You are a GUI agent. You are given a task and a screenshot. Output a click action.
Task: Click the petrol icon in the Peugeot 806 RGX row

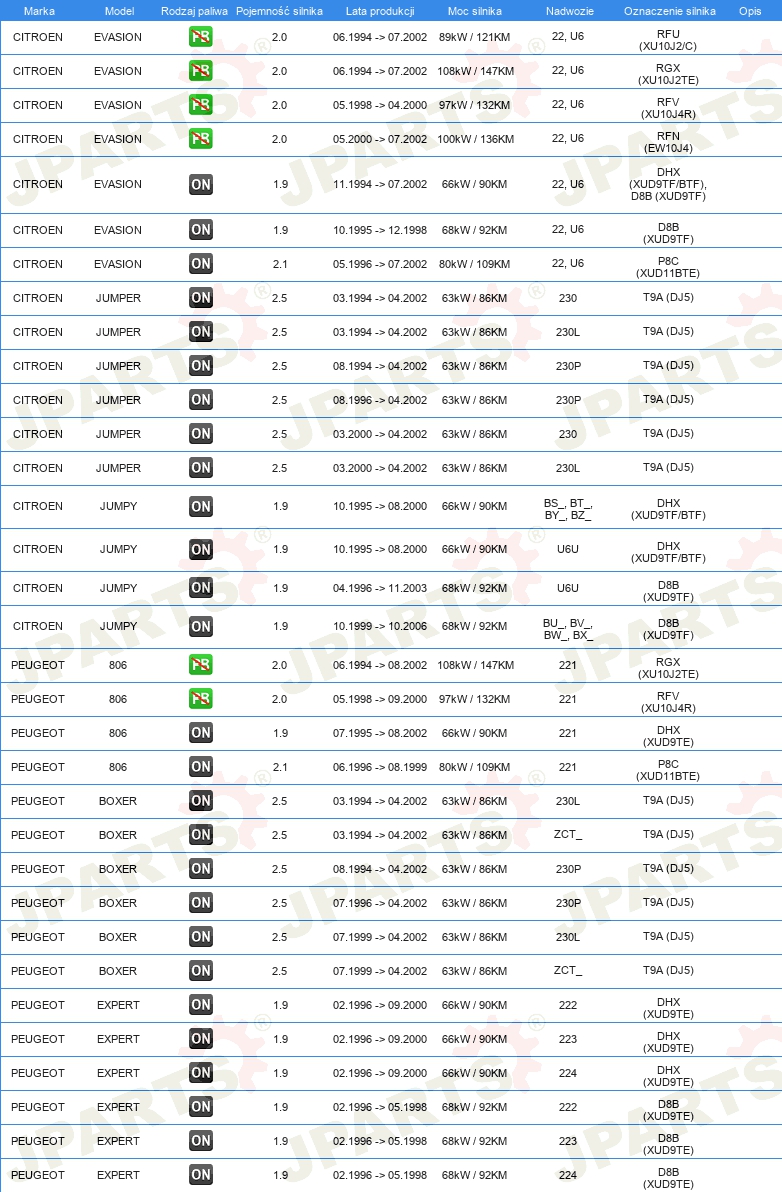pos(201,665)
